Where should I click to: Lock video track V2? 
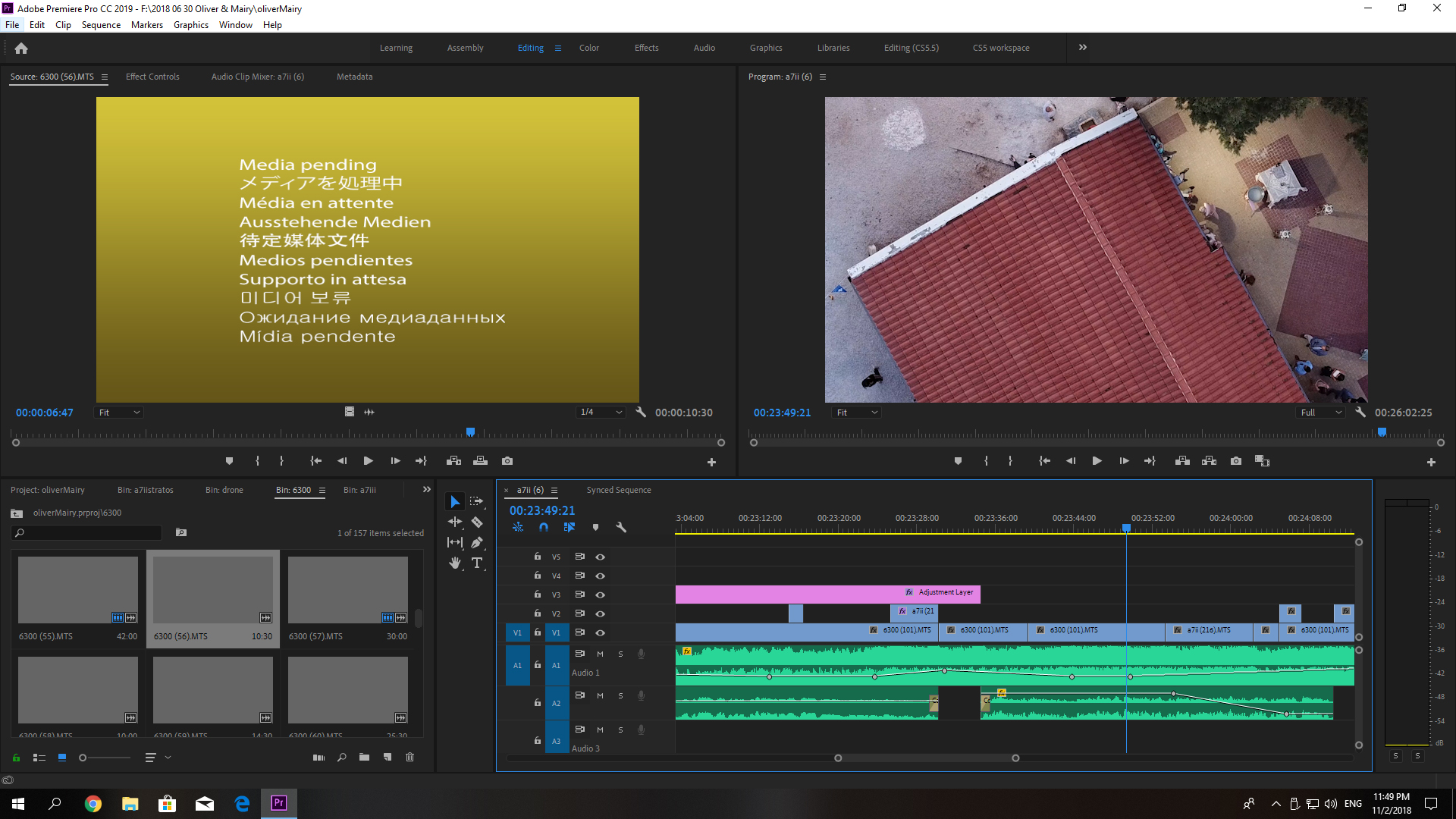tap(537, 613)
